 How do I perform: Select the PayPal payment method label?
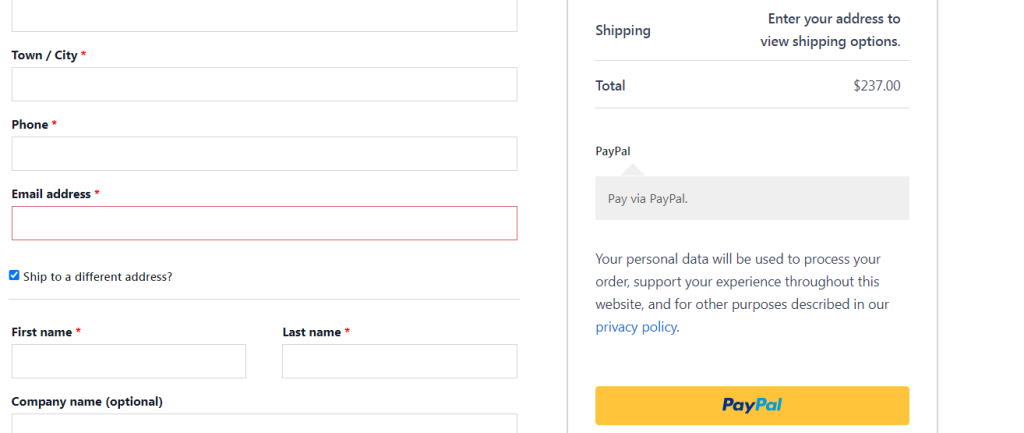(x=613, y=151)
